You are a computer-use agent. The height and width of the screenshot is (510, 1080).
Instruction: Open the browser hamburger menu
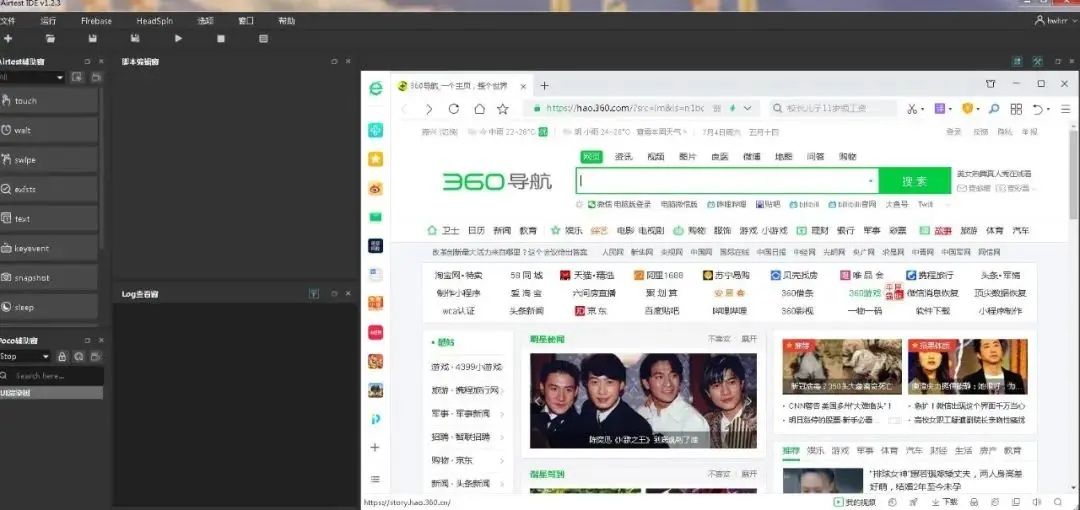click(x=1066, y=109)
